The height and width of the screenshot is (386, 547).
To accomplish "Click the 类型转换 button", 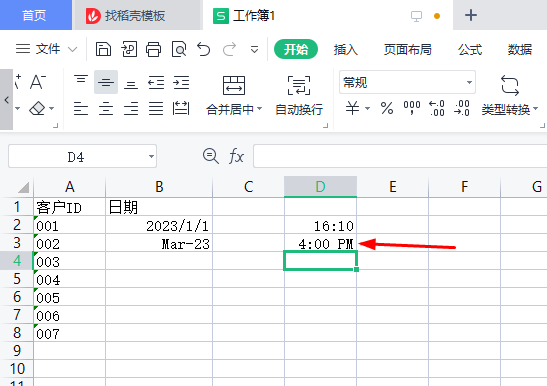I will (510, 95).
